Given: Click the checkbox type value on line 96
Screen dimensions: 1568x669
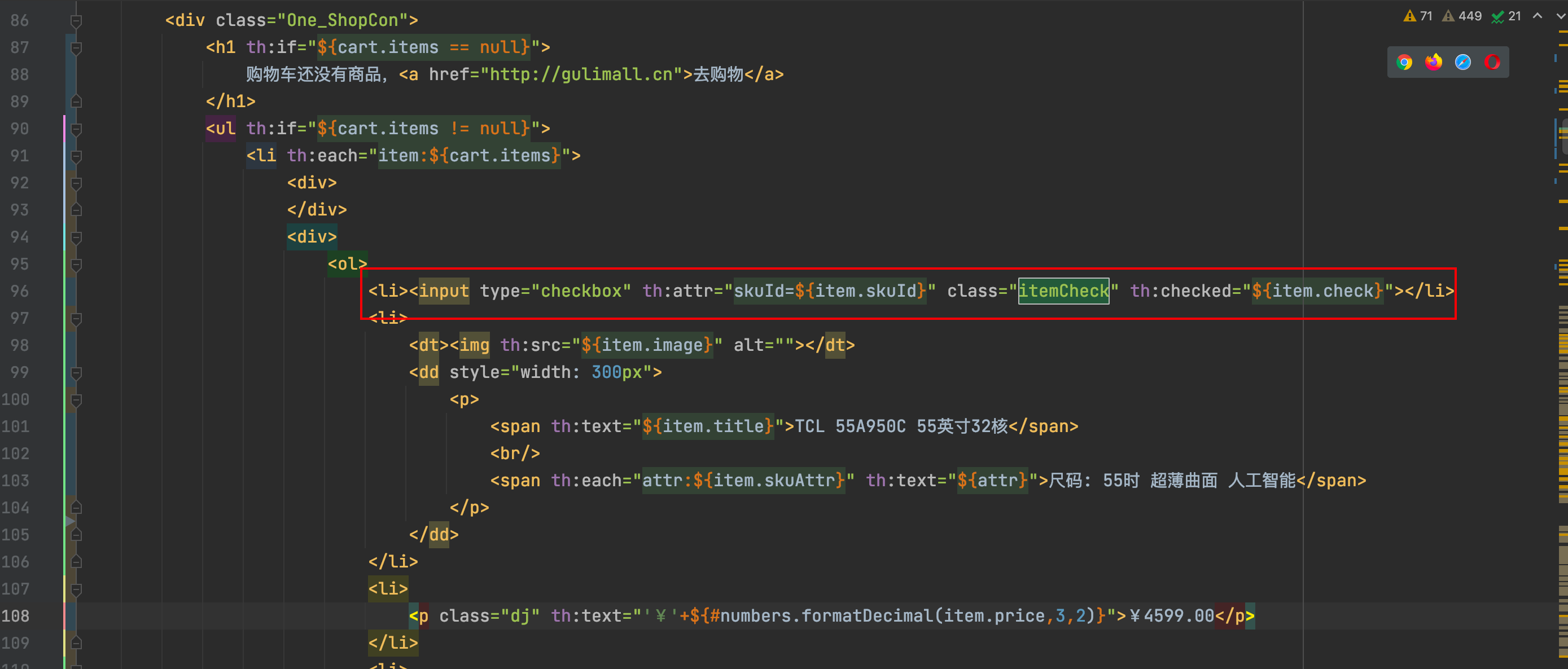Looking at the screenshot, I should coord(581,291).
